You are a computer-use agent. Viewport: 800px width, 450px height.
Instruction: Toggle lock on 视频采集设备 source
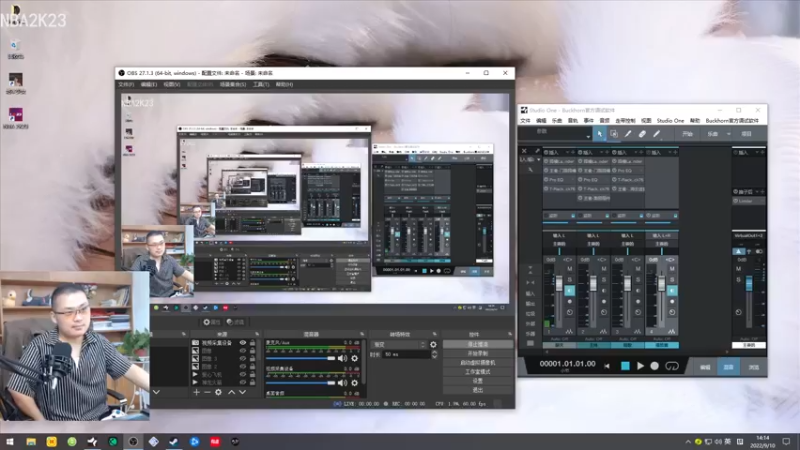[252, 343]
